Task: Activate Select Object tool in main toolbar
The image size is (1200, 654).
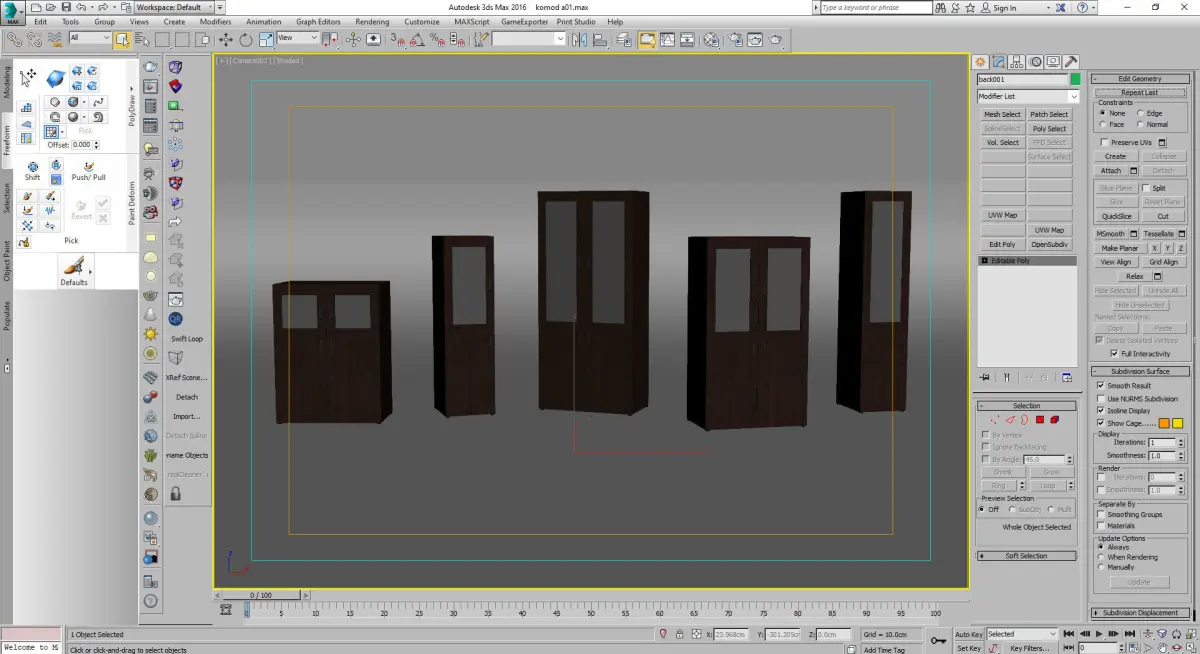Action: (122, 40)
